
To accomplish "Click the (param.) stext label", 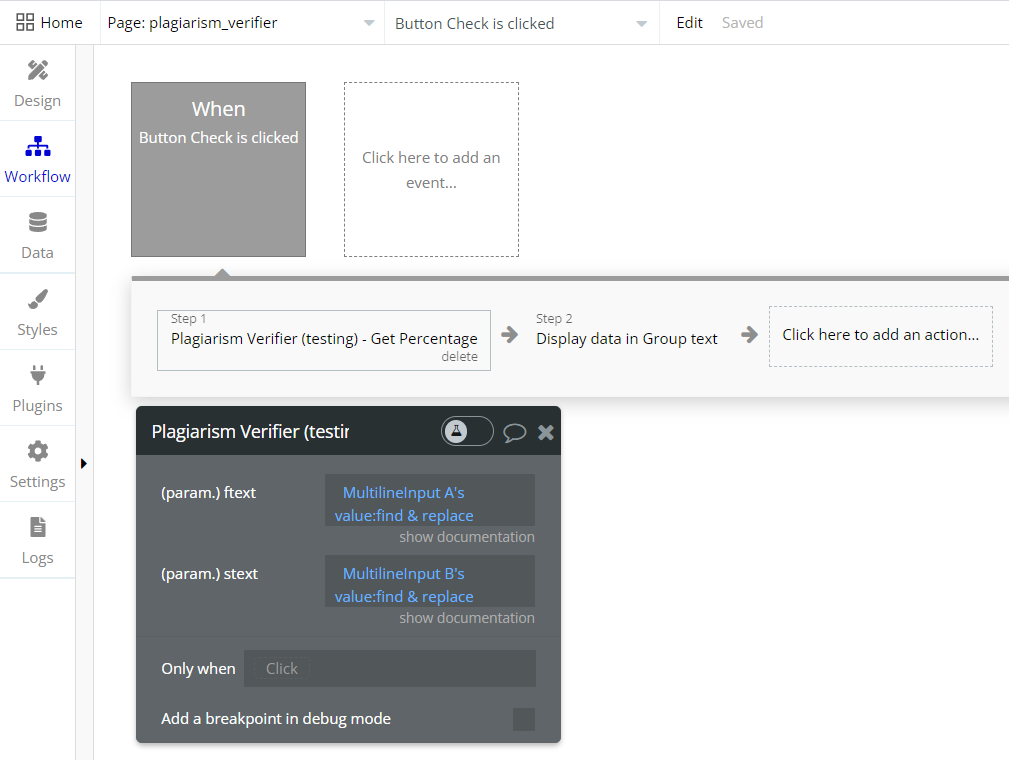I will 209,574.
